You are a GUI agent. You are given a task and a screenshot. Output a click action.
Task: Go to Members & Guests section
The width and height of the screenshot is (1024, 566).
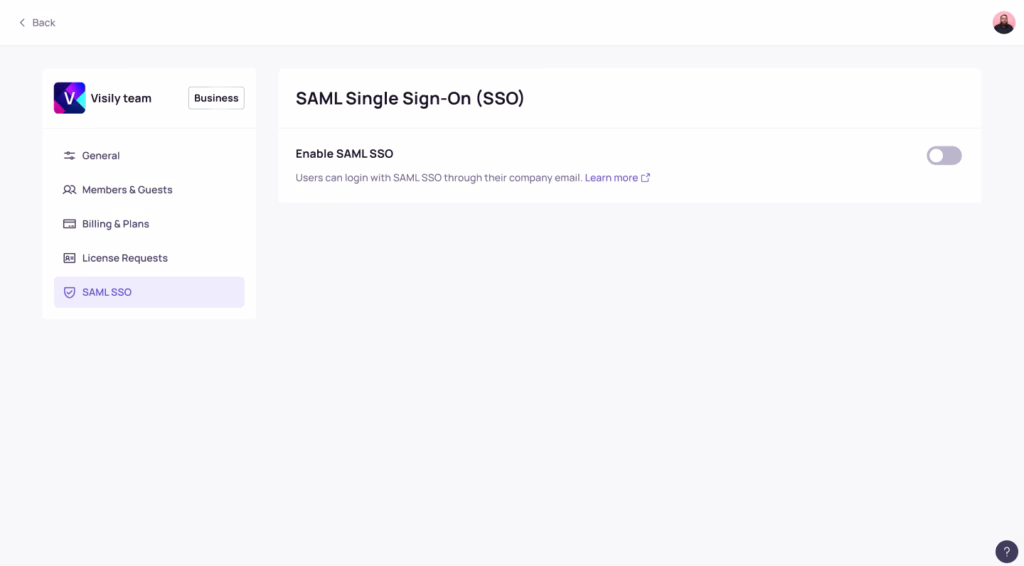coord(149,190)
